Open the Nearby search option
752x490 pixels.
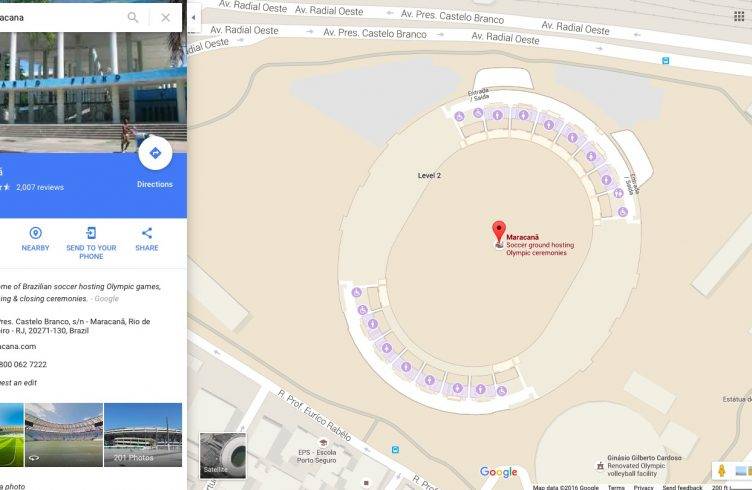tap(35, 239)
